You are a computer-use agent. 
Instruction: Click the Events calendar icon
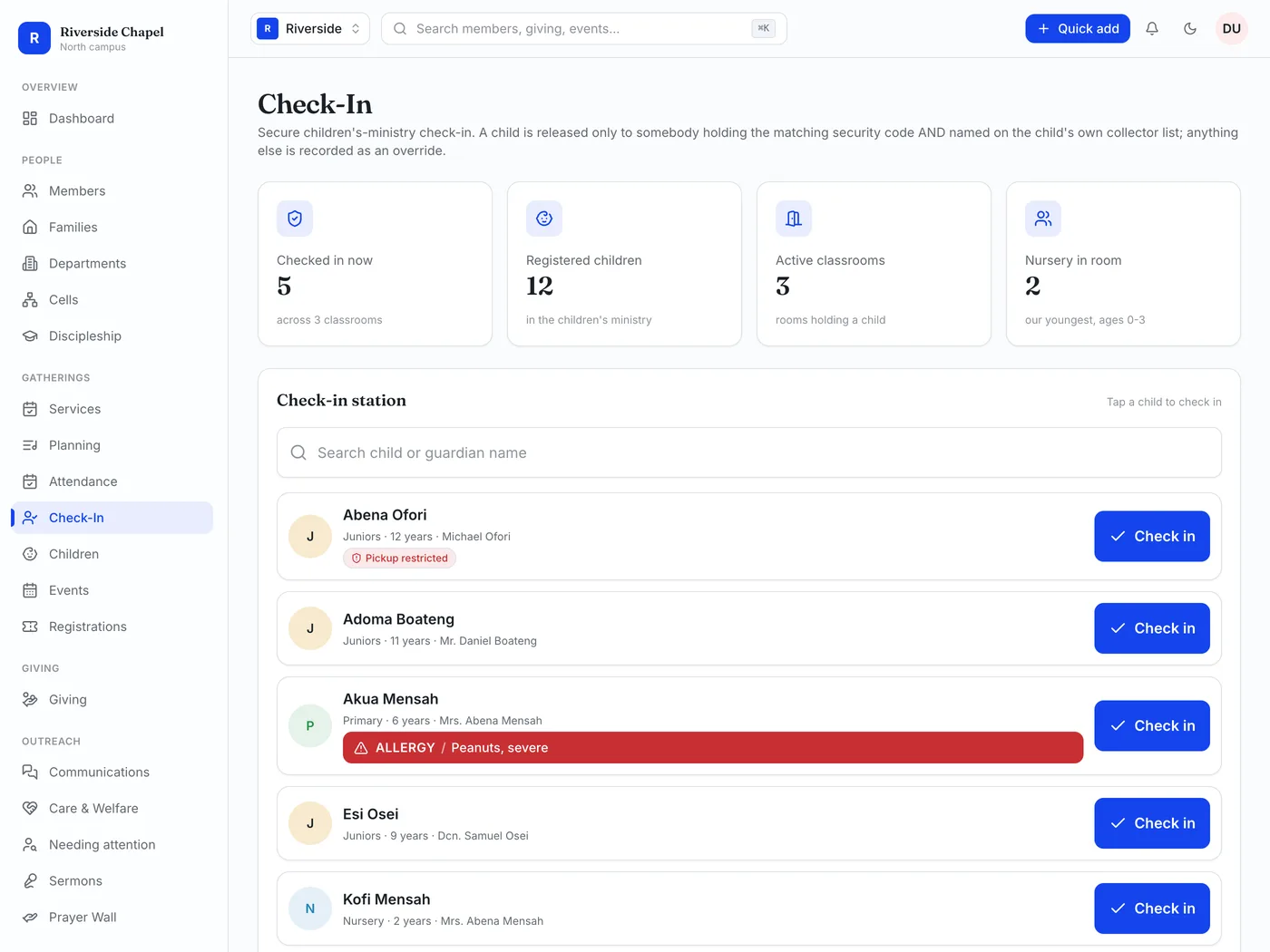pyautogui.click(x=30, y=590)
